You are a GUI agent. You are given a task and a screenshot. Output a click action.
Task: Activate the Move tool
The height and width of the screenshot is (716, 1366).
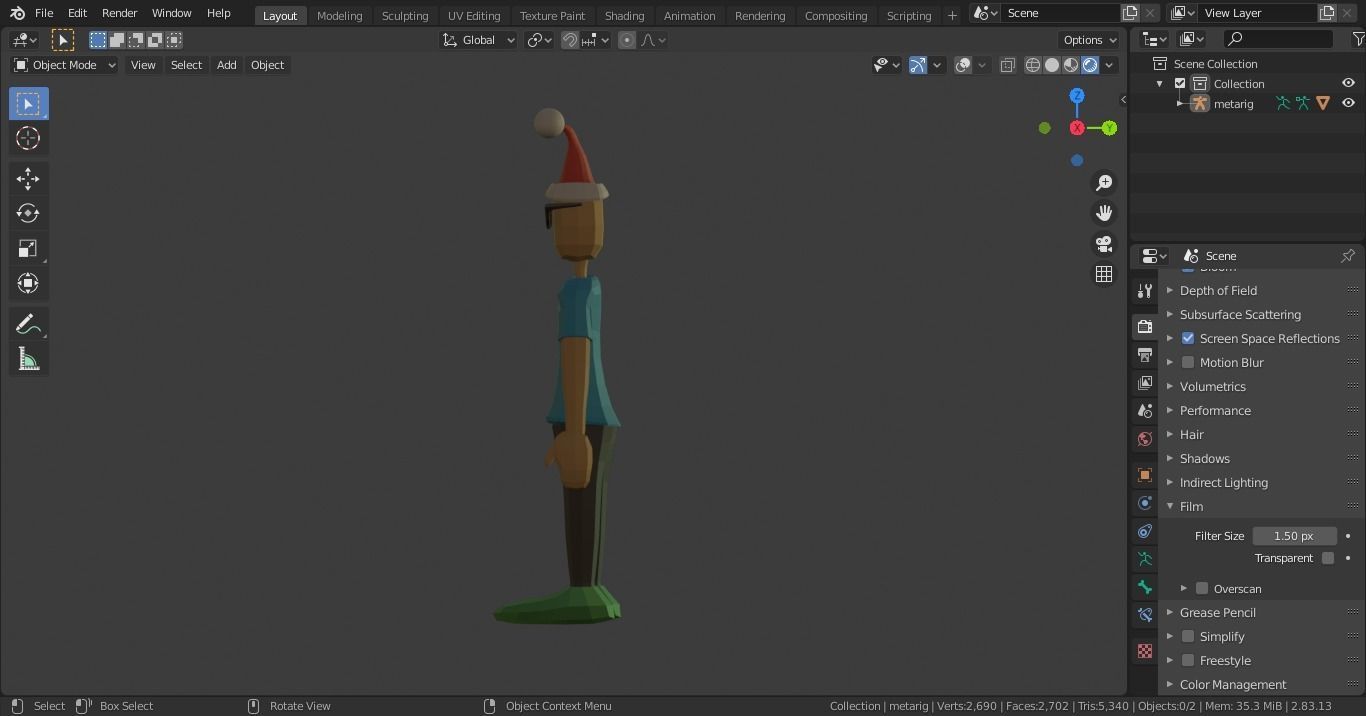pos(28,179)
